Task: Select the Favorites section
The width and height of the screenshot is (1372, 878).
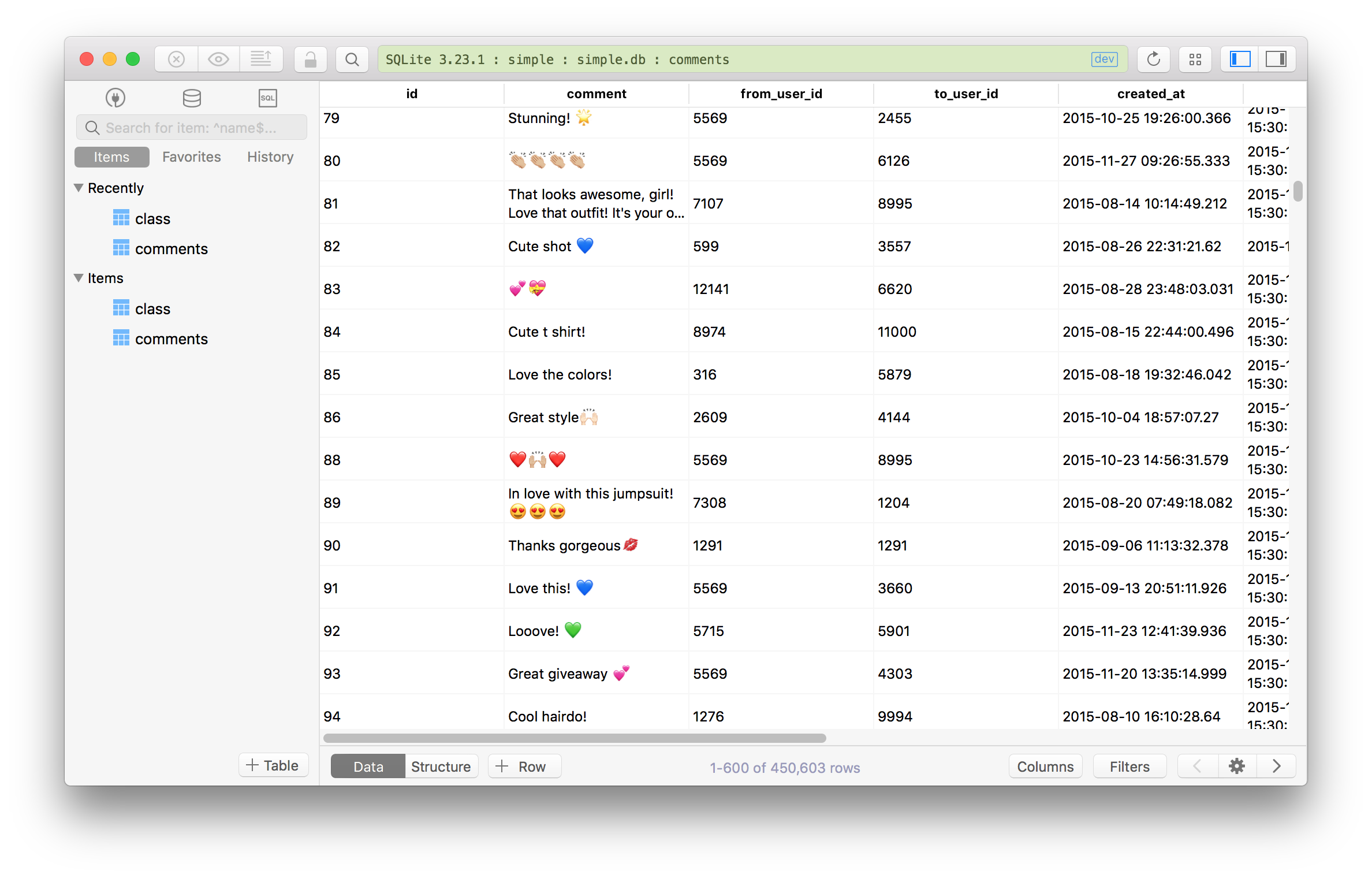Action: pos(192,156)
